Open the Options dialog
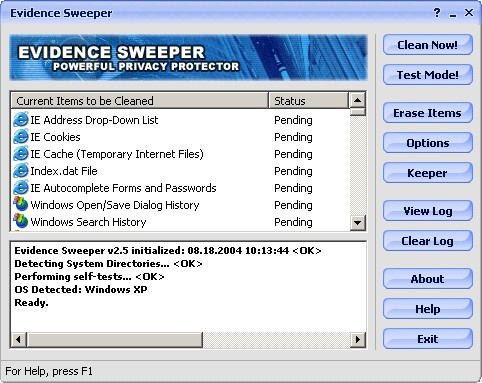The image size is (482, 383). (x=428, y=143)
